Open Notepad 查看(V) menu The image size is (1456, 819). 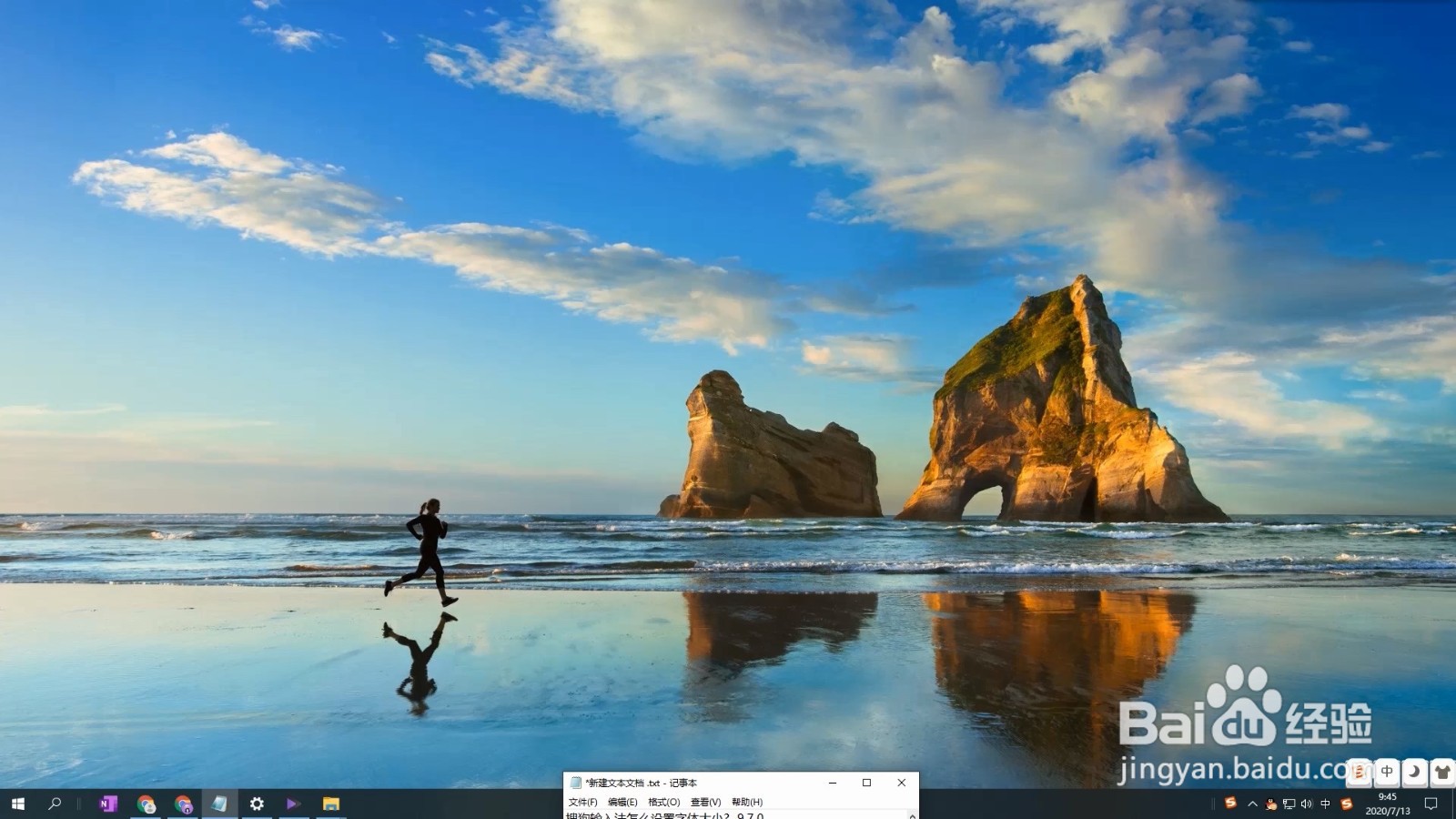click(705, 802)
